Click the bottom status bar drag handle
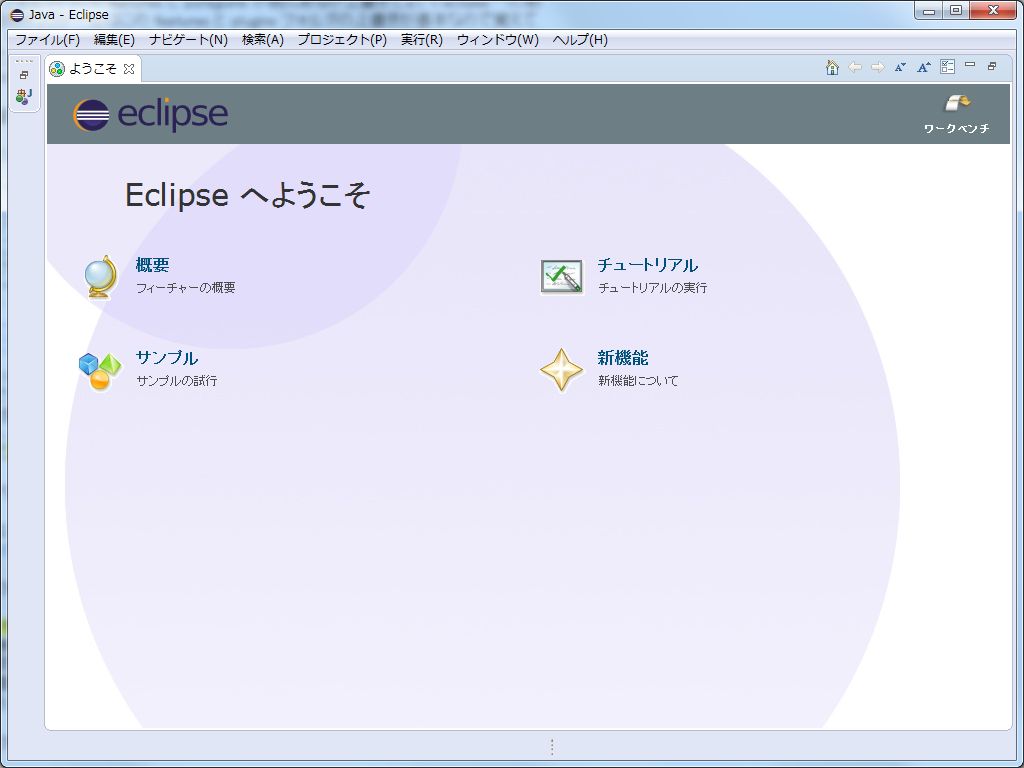Screen dimensions: 1024x768 click(x=552, y=746)
